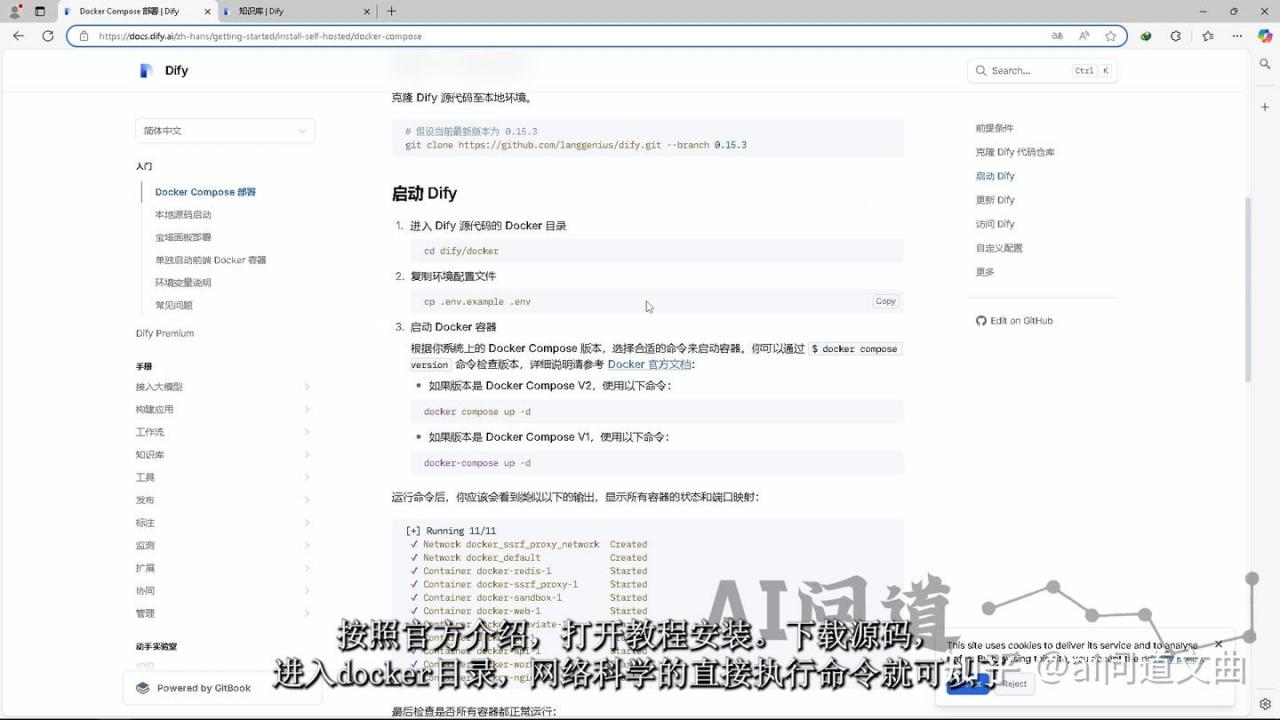The width and height of the screenshot is (1280, 720).
Task: Open 环境变量说明 in the sidebar
Action: pos(183,283)
